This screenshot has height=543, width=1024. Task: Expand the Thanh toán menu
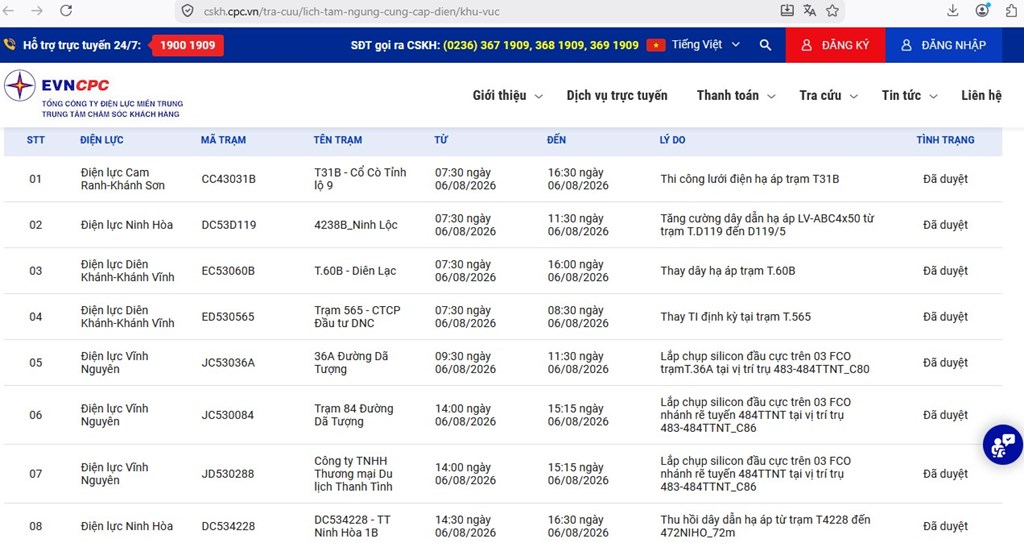[736, 95]
